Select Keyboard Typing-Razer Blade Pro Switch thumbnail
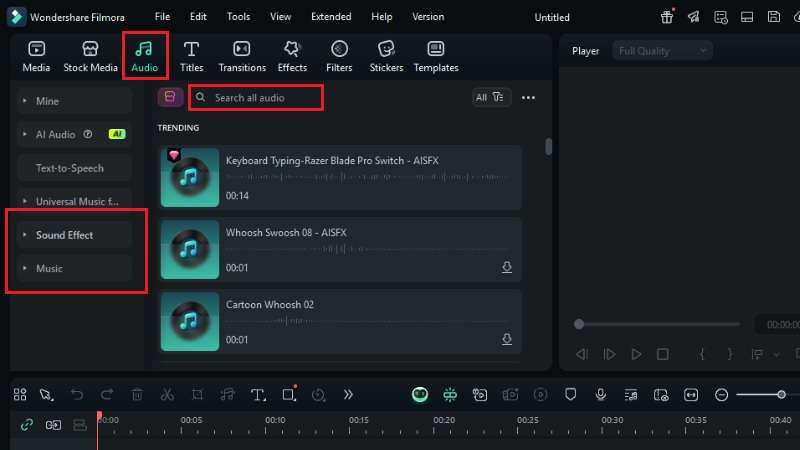The image size is (800, 450). tap(190, 177)
